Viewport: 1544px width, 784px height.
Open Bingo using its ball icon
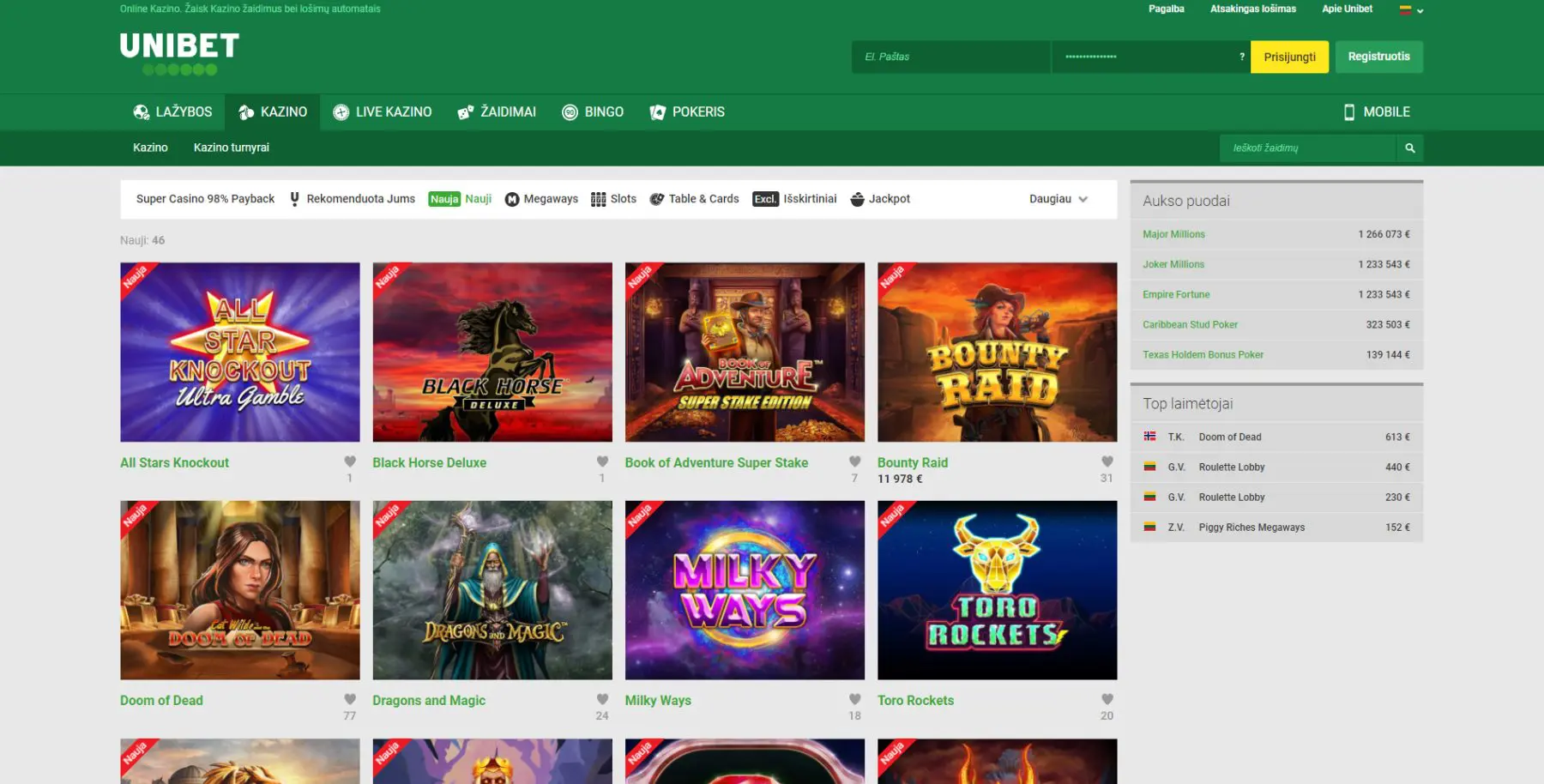pyautogui.click(x=568, y=112)
